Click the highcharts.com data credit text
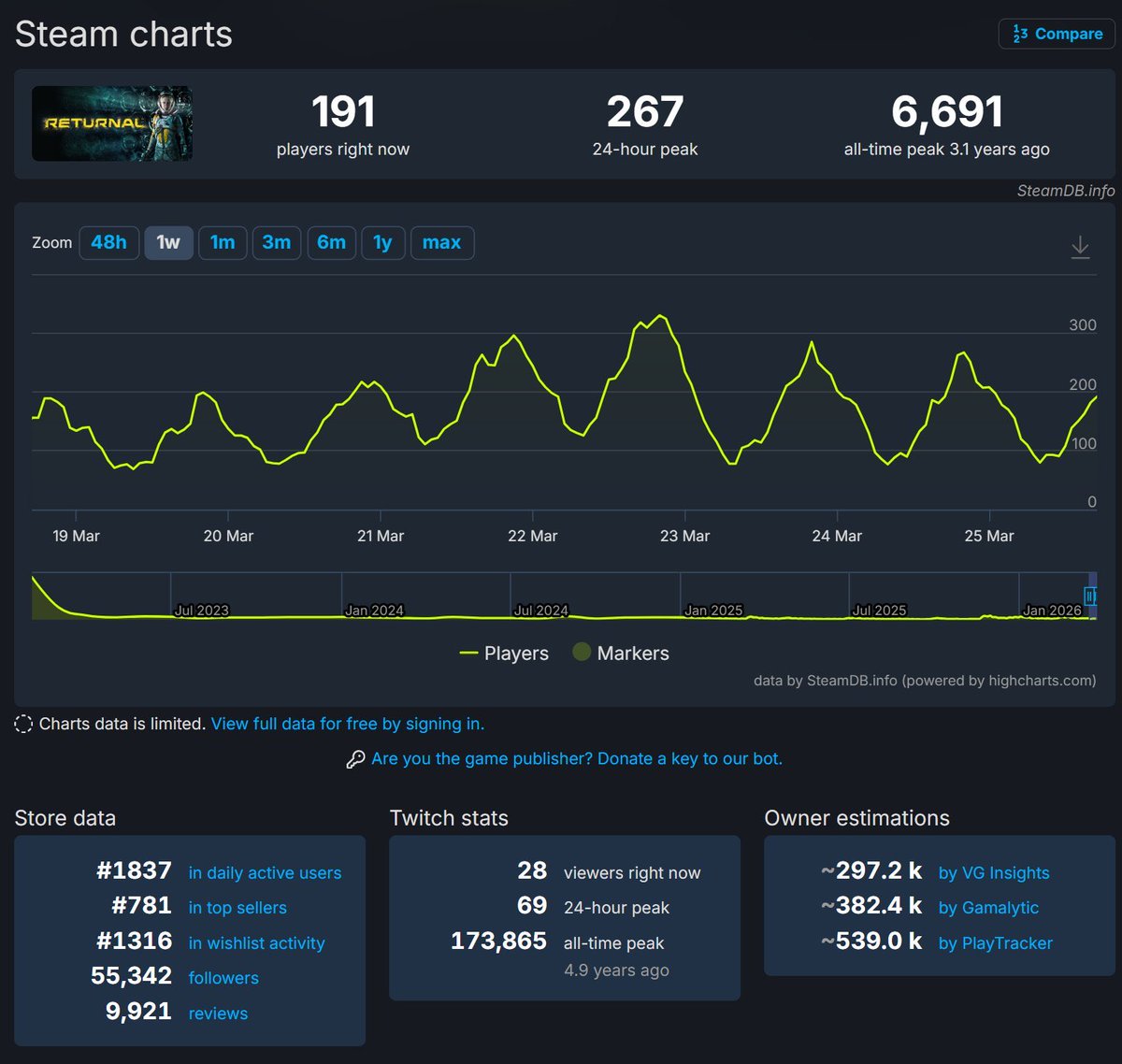 pos(925,681)
